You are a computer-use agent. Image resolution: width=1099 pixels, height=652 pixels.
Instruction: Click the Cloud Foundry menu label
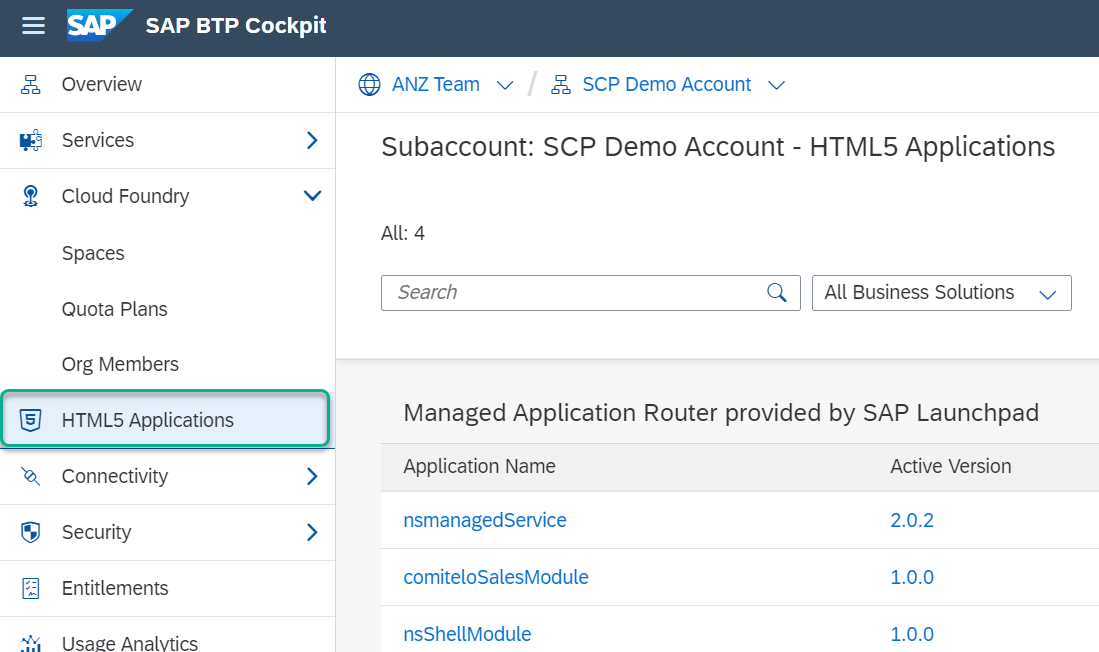(x=125, y=196)
